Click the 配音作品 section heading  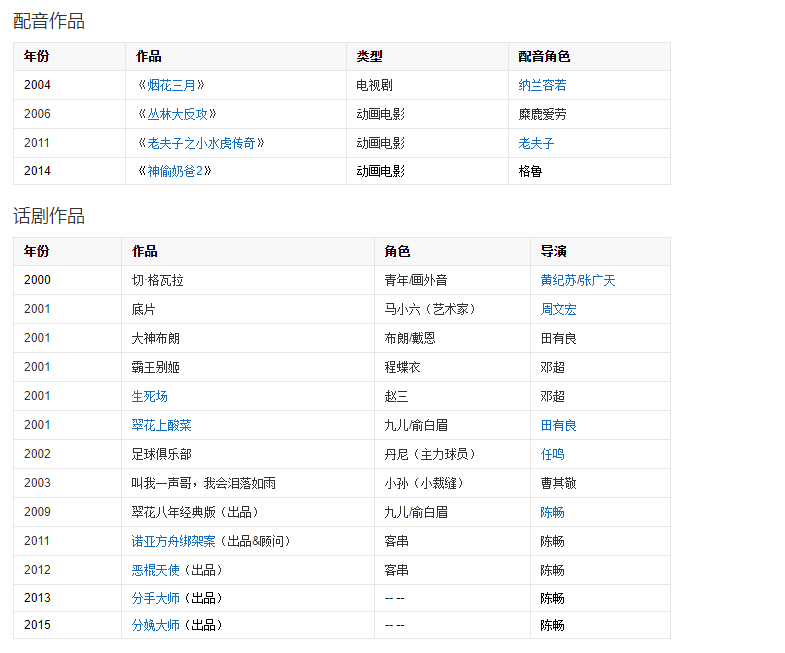[49, 21]
